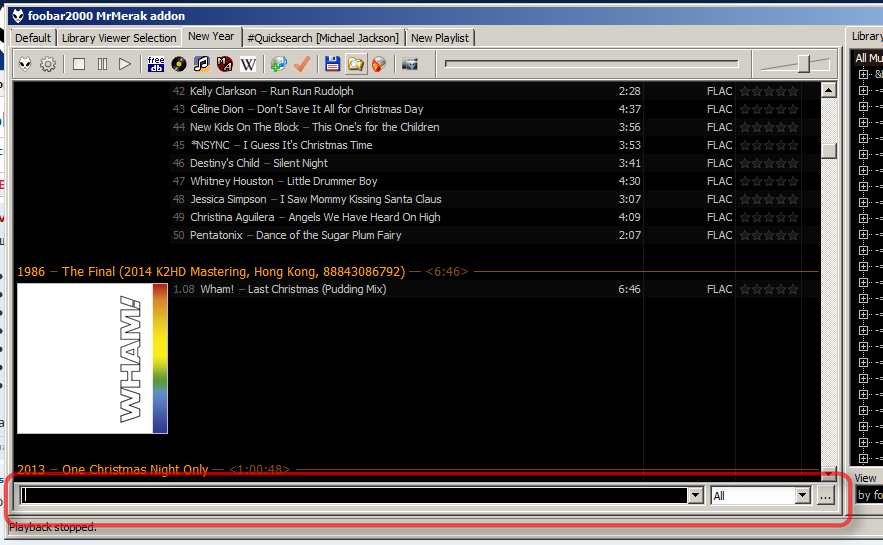Click the camera icon in toolbar
The height and width of the screenshot is (545, 883).
[x=410, y=64]
